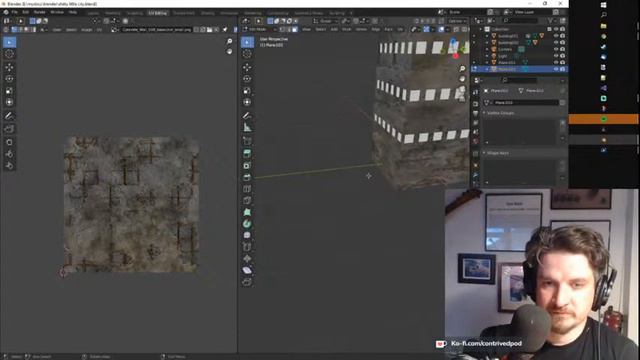Switch to the Modeling workspace tab

pyautogui.click(x=113, y=13)
